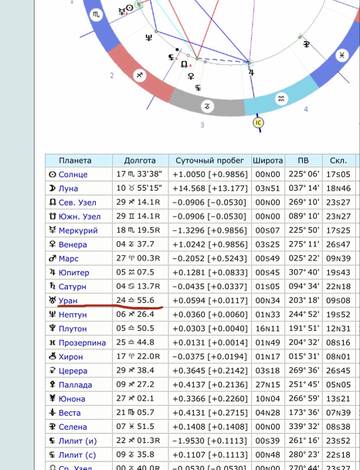Image resolution: width=360 pixels, height=470 pixels.
Task: Select declination value 26S47
Action: (338, 244)
